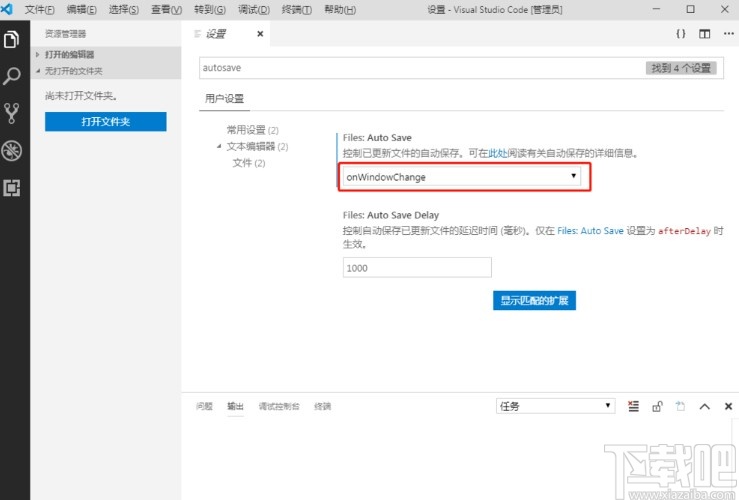Click the 显示匹配的扩展 button
The height and width of the screenshot is (500, 739).
click(x=534, y=301)
